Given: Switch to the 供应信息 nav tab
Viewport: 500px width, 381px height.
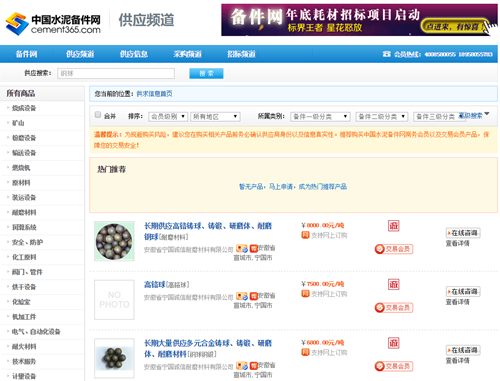Looking at the screenshot, I should click(134, 54).
